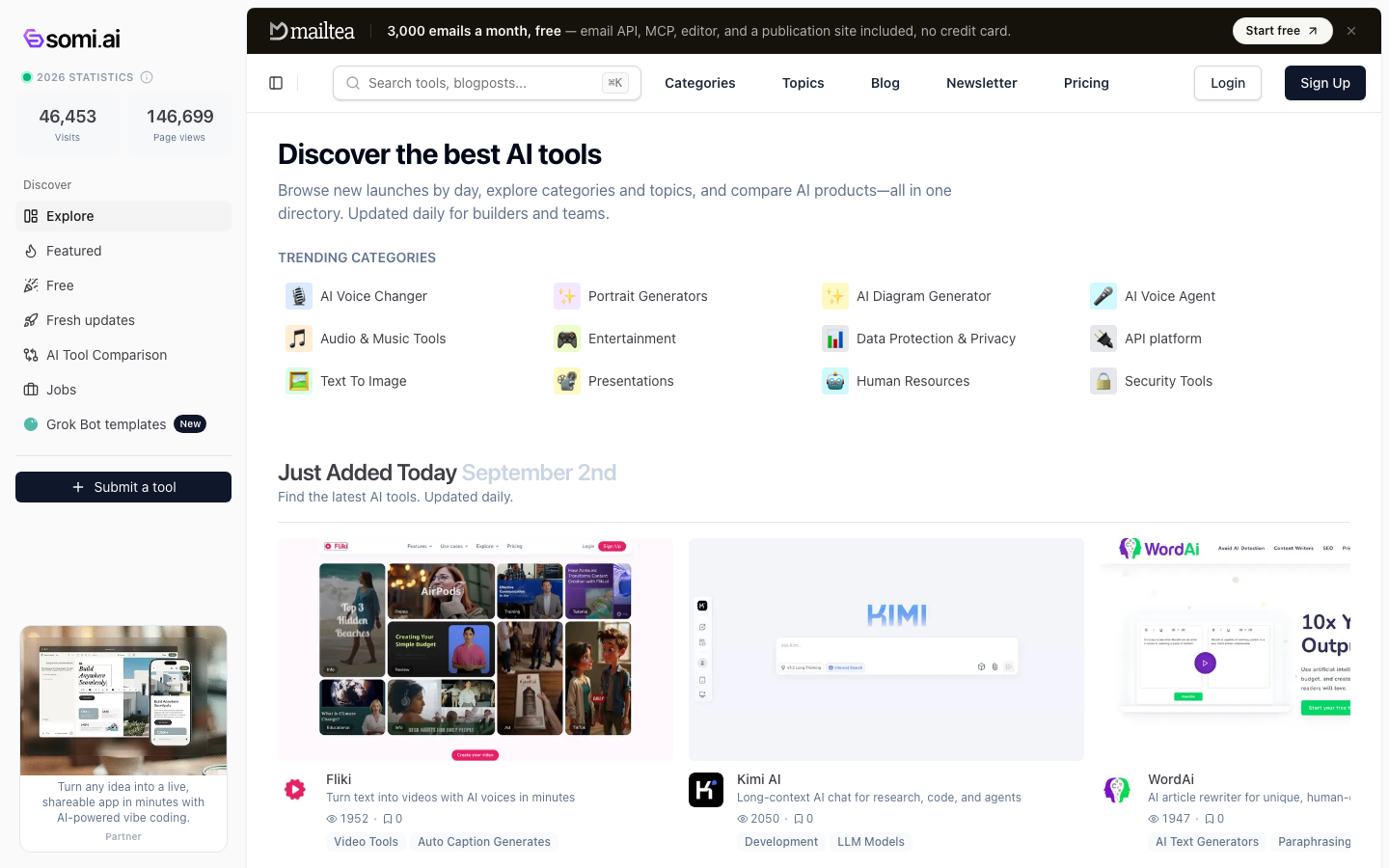Select Explore in the sidebar
The image size is (1389, 868).
(x=123, y=216)
